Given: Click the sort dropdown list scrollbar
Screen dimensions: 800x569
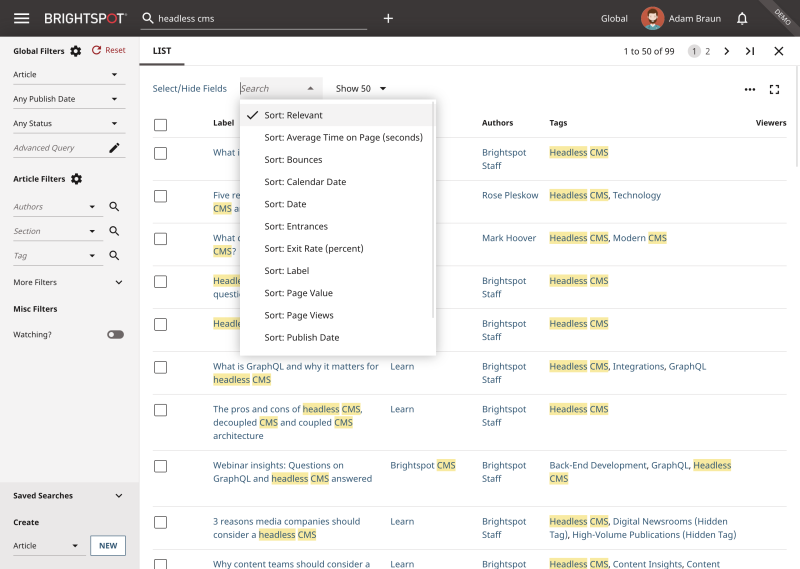Looking at the screenshot, I should point(434,209).
